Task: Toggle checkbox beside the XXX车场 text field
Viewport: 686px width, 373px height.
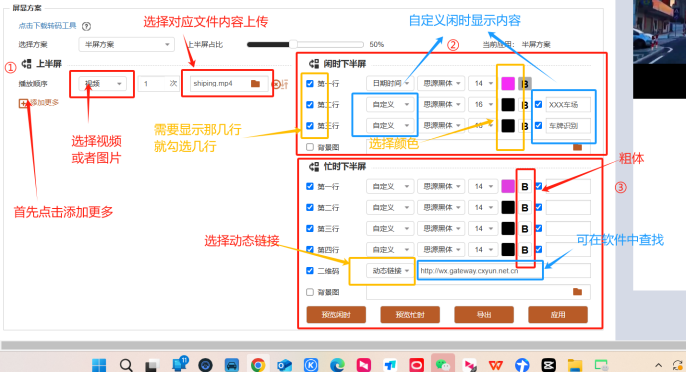Action: click(x=539, y=104)
